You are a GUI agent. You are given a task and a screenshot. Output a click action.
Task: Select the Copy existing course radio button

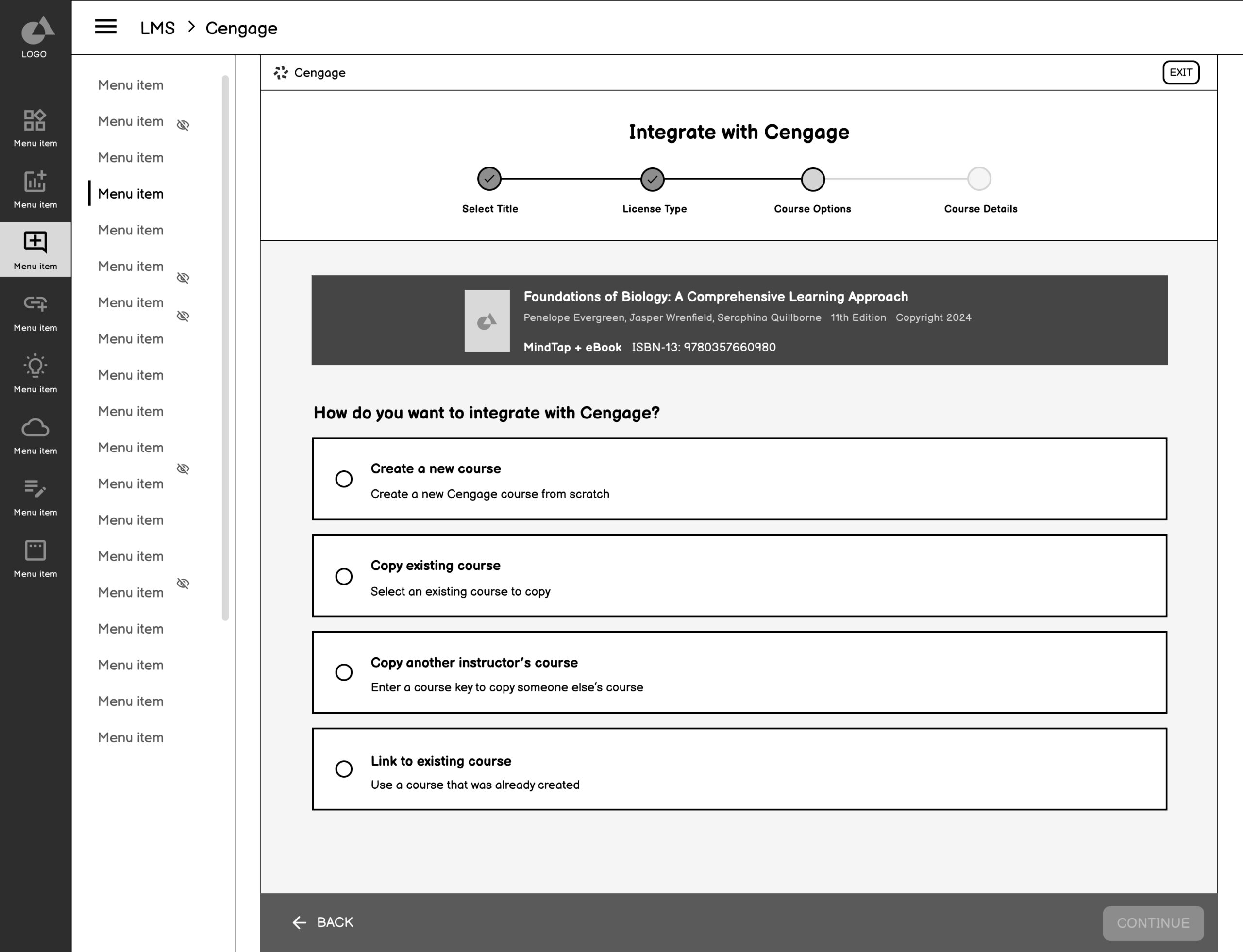point(343,576)
